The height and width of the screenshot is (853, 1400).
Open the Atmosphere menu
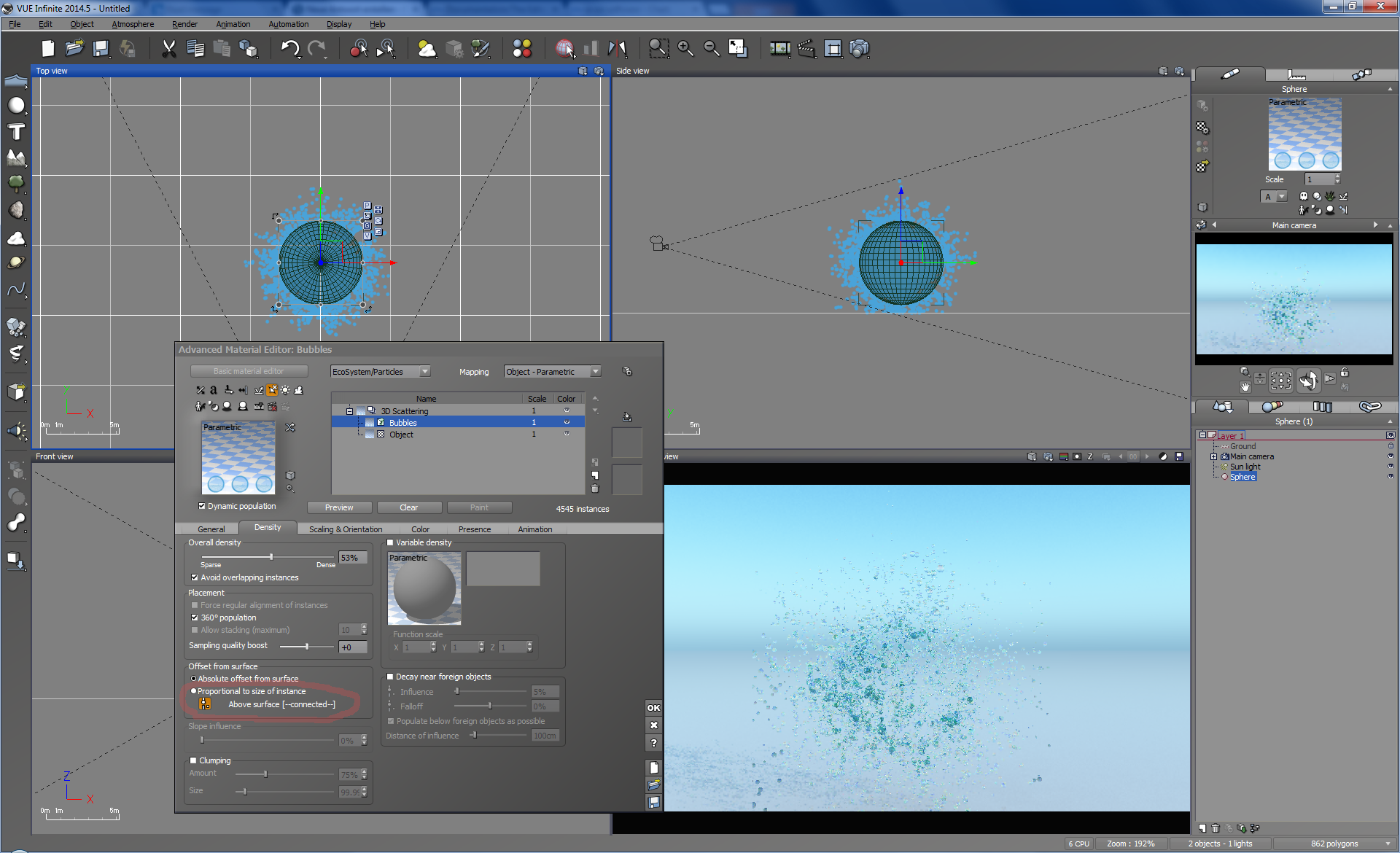pos(133,24)
